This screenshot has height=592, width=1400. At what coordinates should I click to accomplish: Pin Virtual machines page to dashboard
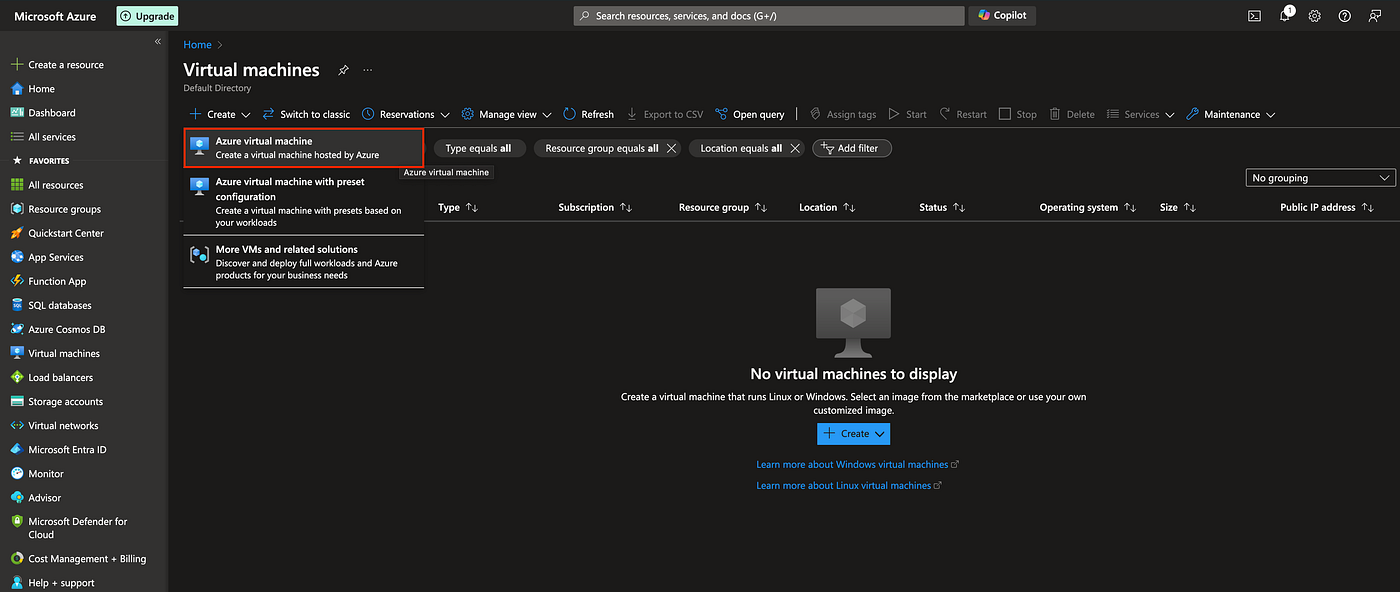[x=343, y=70]
